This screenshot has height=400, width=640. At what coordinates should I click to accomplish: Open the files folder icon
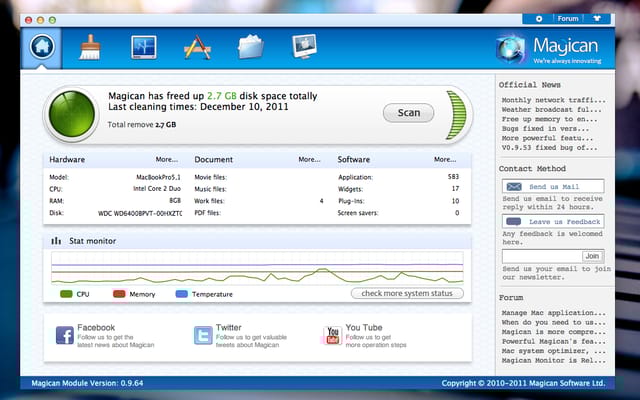pos(251,47)
